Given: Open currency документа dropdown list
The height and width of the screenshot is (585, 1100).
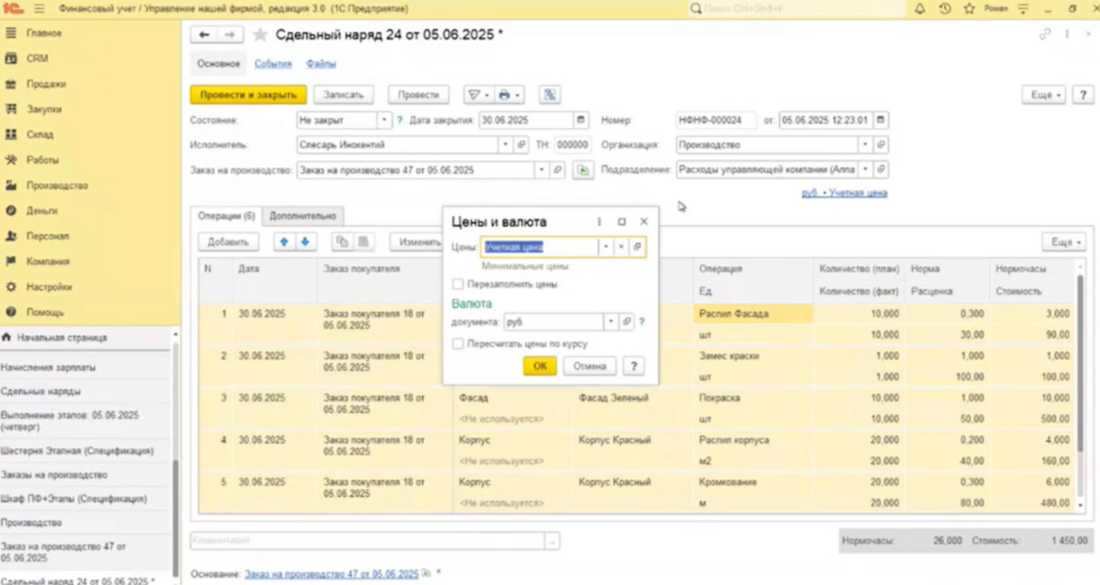Looking at the screenshot, I should pos(610,322).
